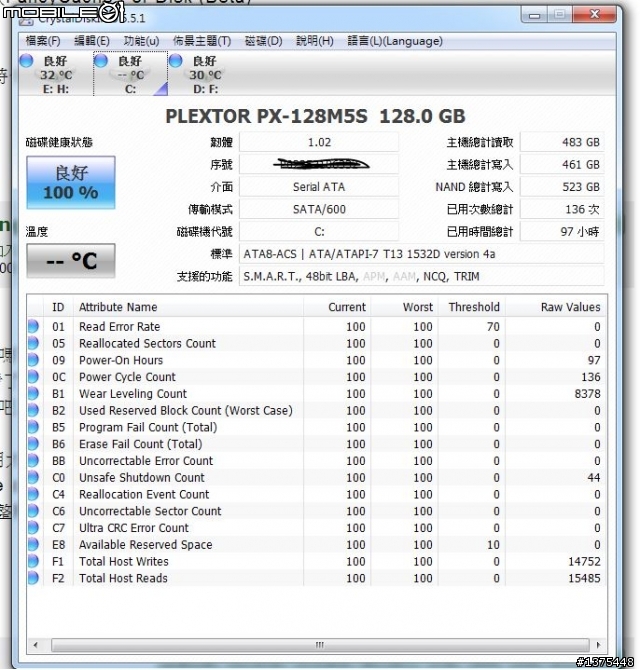Click the status orb on Read Error Rate row
This screenshot has width=640, height=670.
tap(33, 326)
